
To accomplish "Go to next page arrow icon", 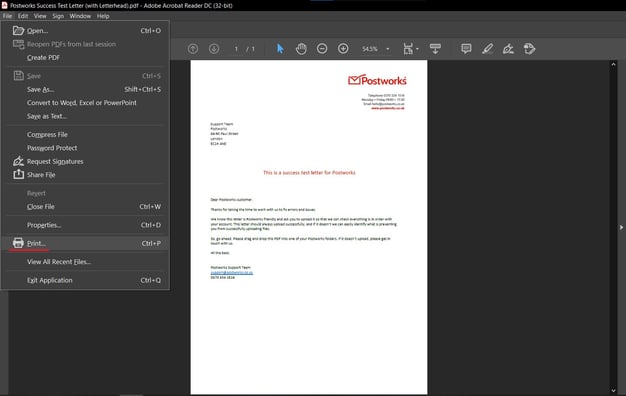I will tap(214, 49).
